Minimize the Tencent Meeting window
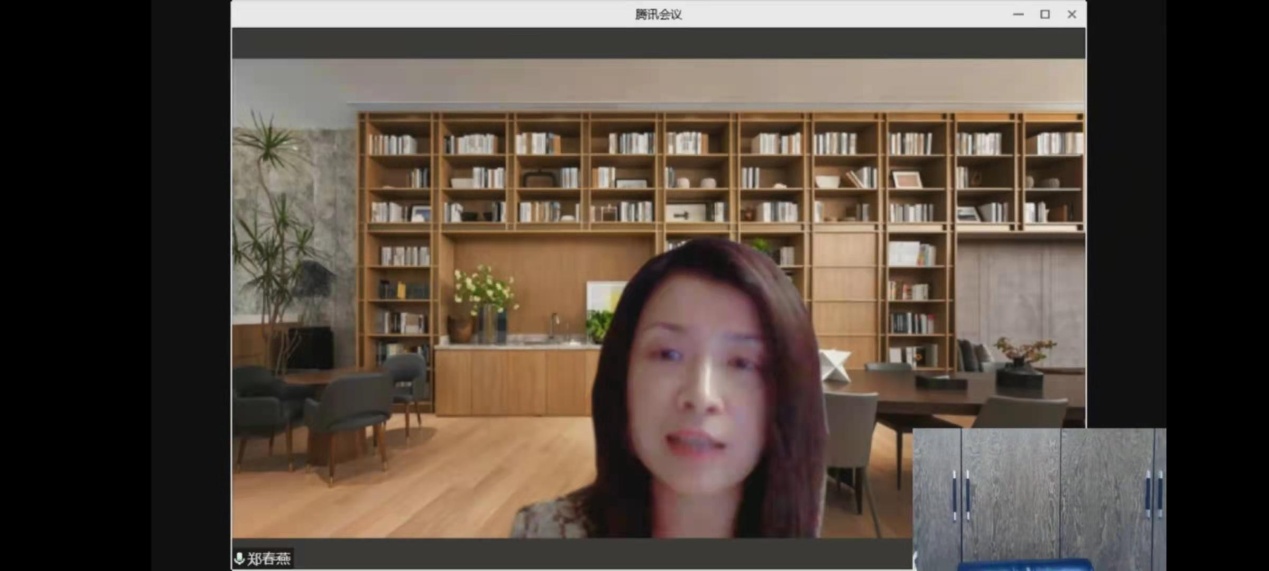This screenshot has height=571, width=1269. coord(1018,14)
